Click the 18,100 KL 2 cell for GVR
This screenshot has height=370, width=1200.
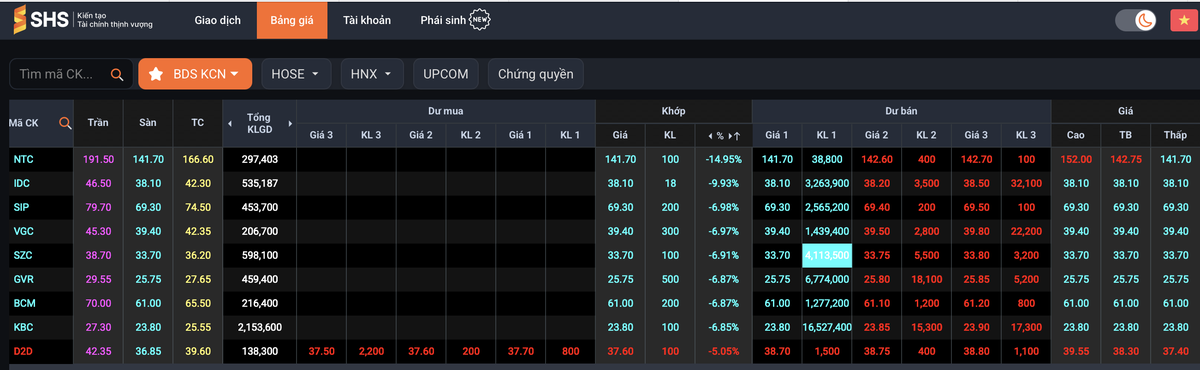click(926, 279)
